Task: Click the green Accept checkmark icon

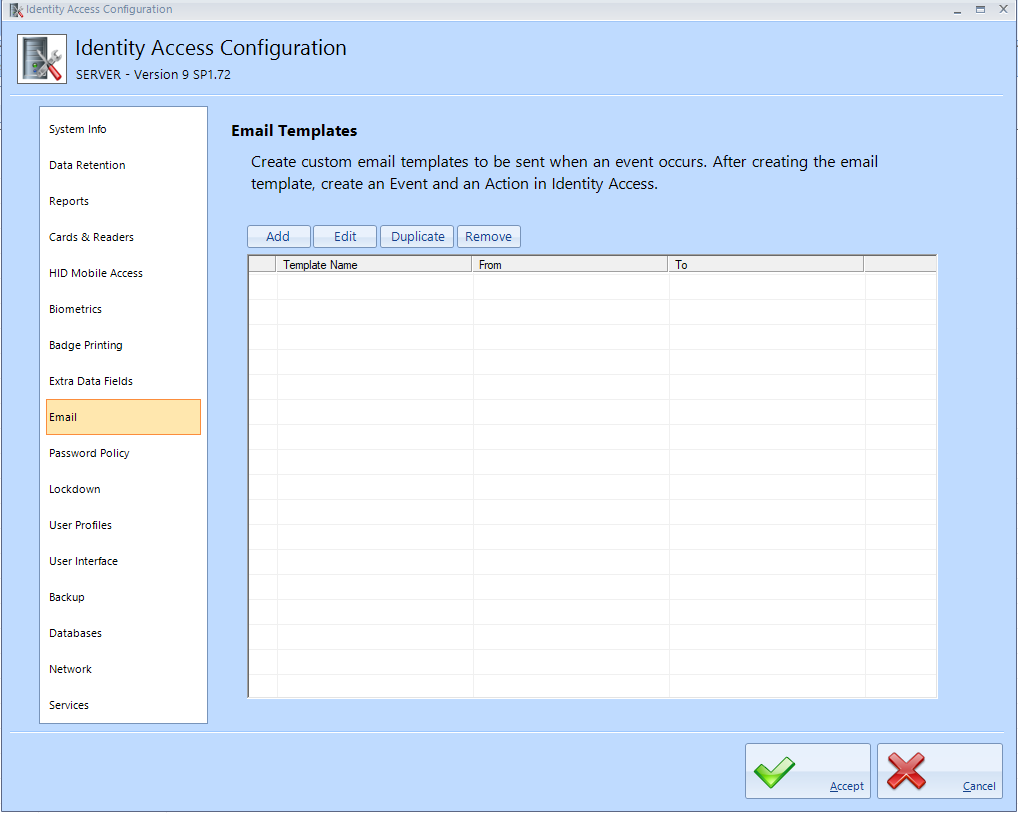Action: click(x=775, y=772)
